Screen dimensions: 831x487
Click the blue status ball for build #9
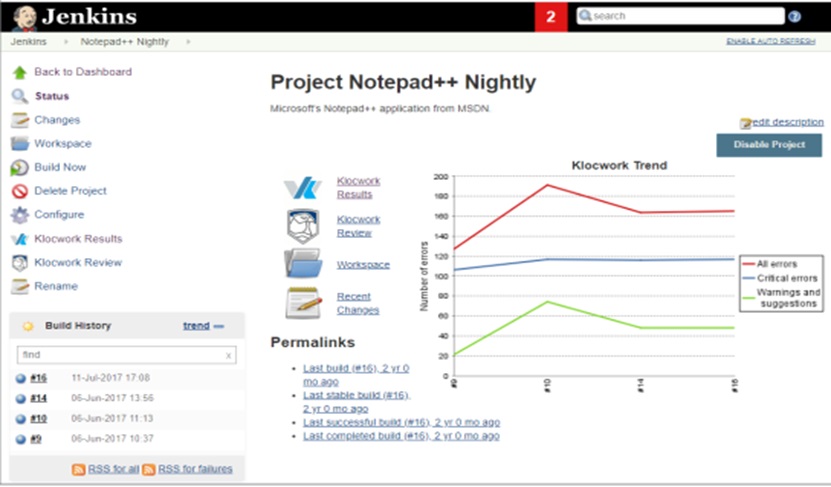click(21, 439)
